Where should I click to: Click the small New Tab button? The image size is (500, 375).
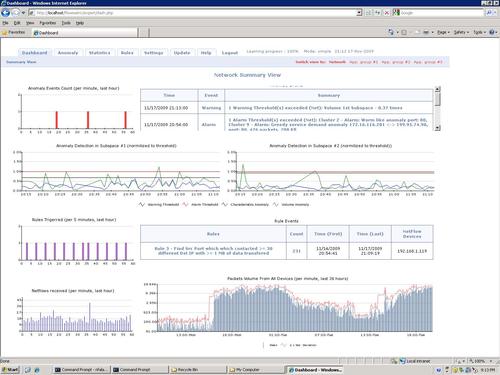coord(144,33)
